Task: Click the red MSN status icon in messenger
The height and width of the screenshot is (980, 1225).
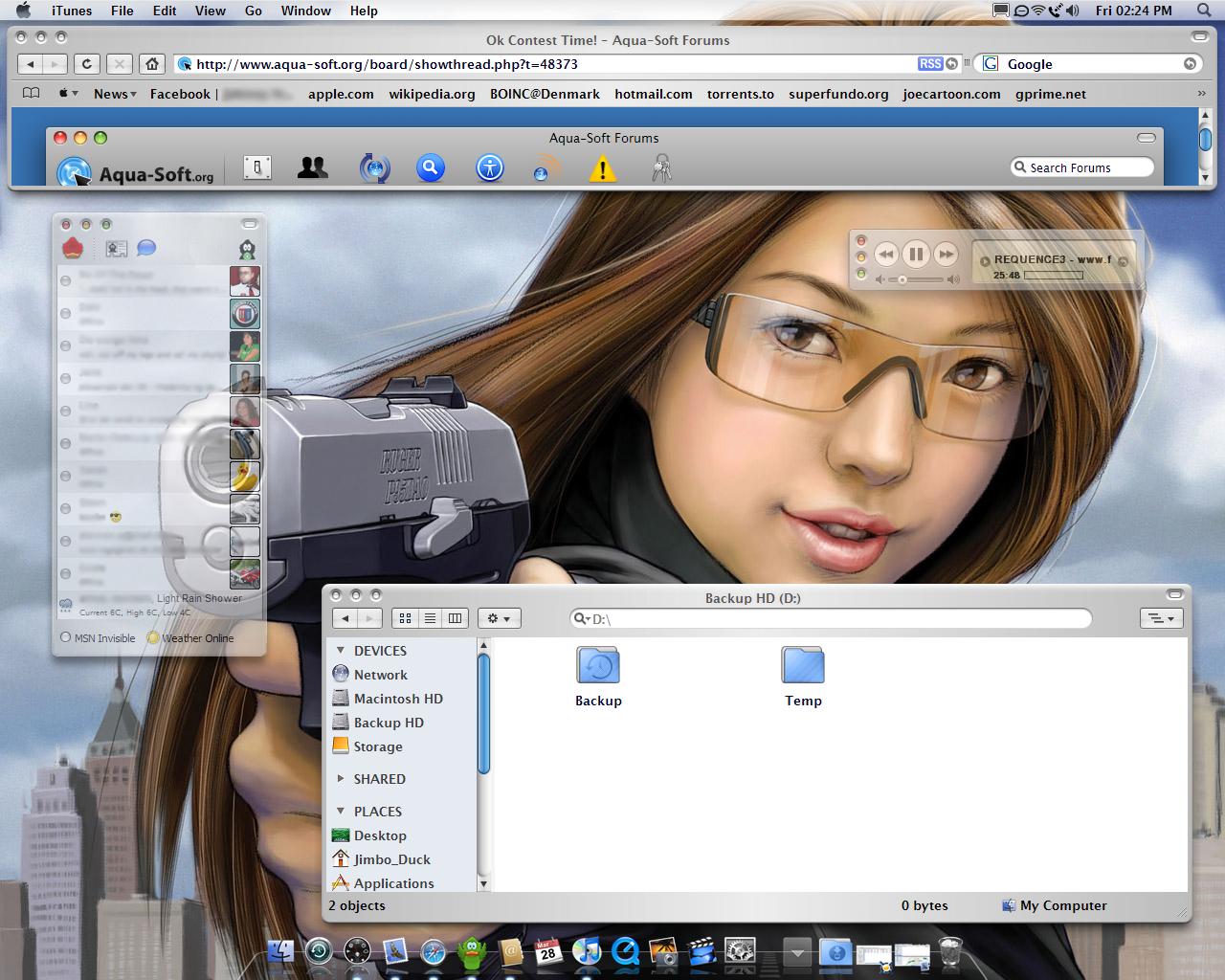Action: click(x=73, y=249)
